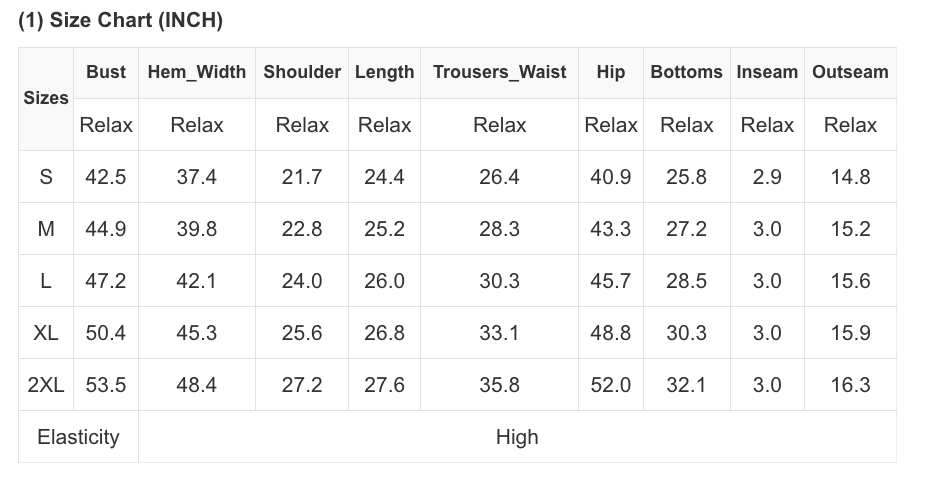Viewport: 932px width, 494px height.
Task: Select the 2.9 Inseam value
Action: pos(767,177)
